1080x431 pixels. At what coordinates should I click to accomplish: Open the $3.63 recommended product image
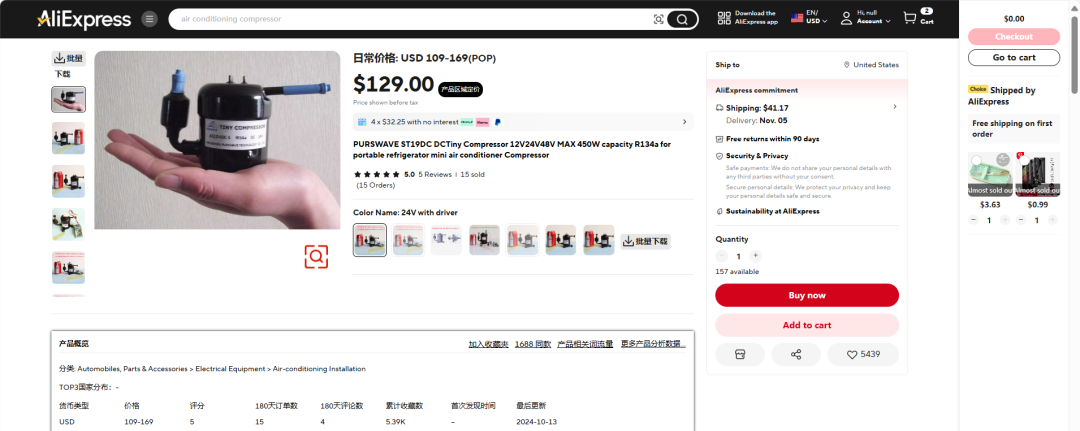(990, 174)
